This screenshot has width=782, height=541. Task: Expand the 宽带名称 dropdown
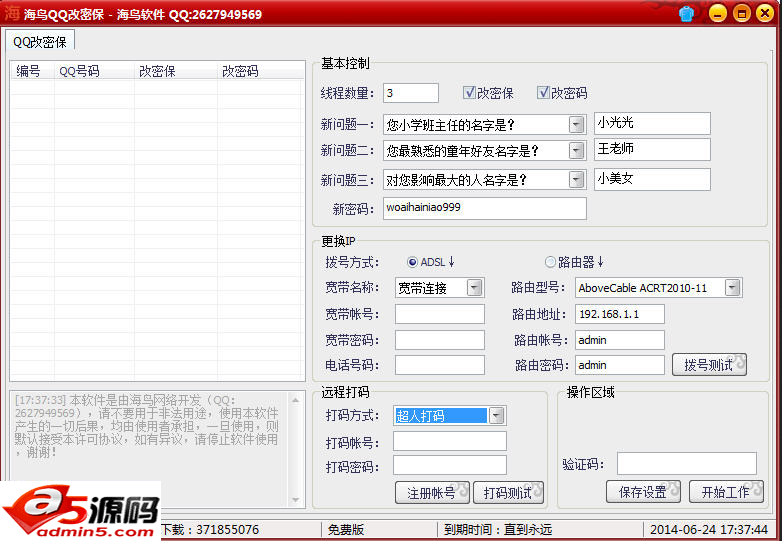(474, 288)
